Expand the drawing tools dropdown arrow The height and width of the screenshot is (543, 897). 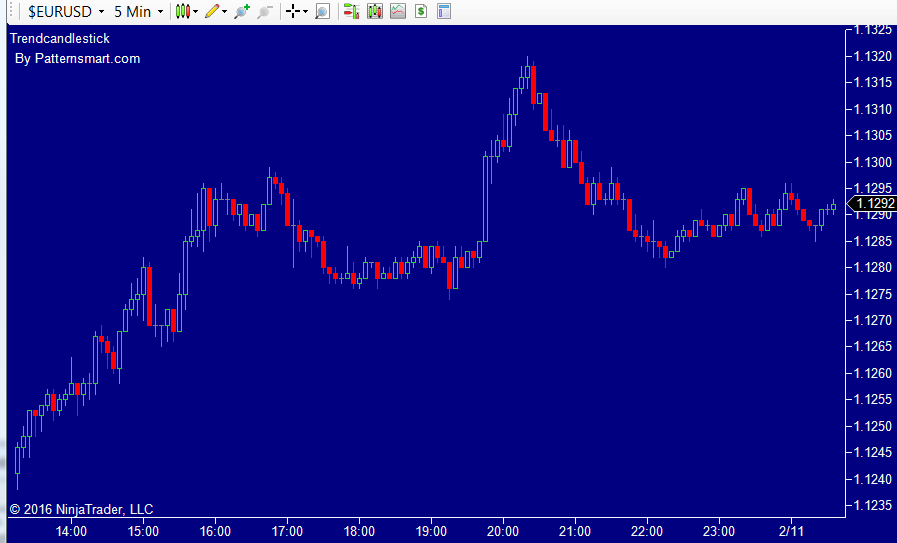224,11
